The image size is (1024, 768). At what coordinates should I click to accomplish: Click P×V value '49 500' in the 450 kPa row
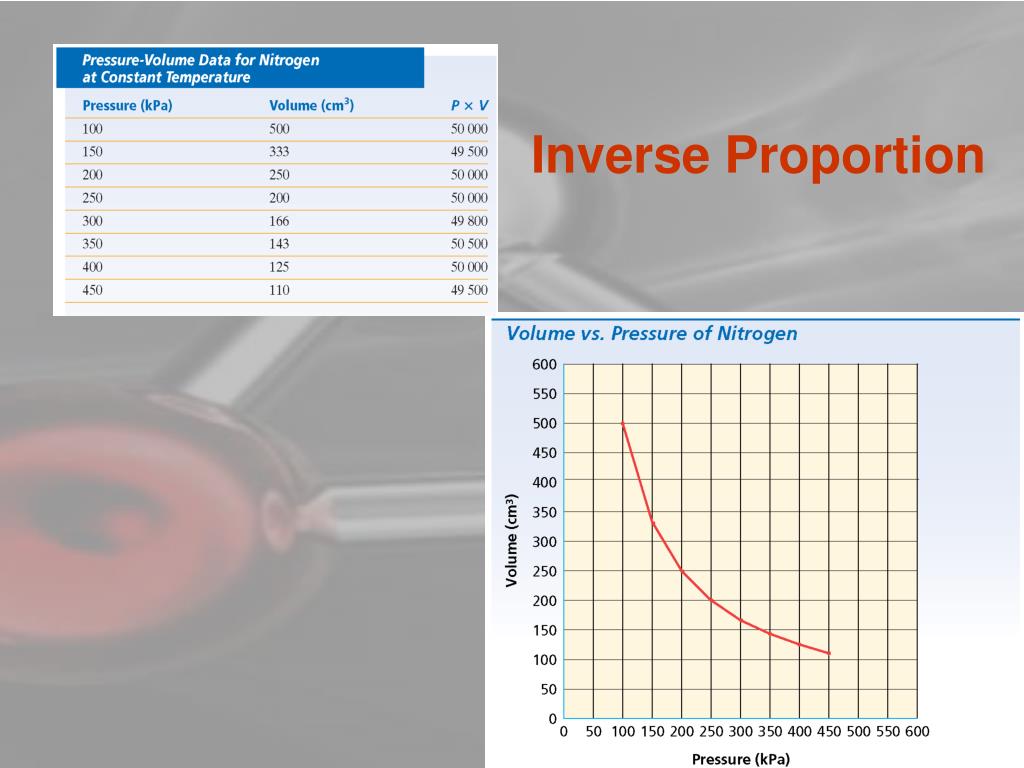click(x=469, y=290)
